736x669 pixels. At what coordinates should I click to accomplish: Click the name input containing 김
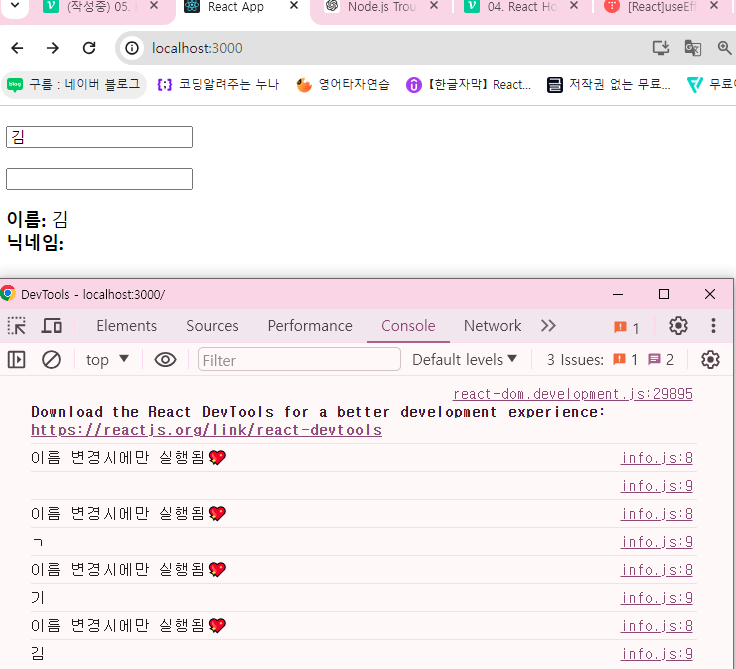pos(100,137)
